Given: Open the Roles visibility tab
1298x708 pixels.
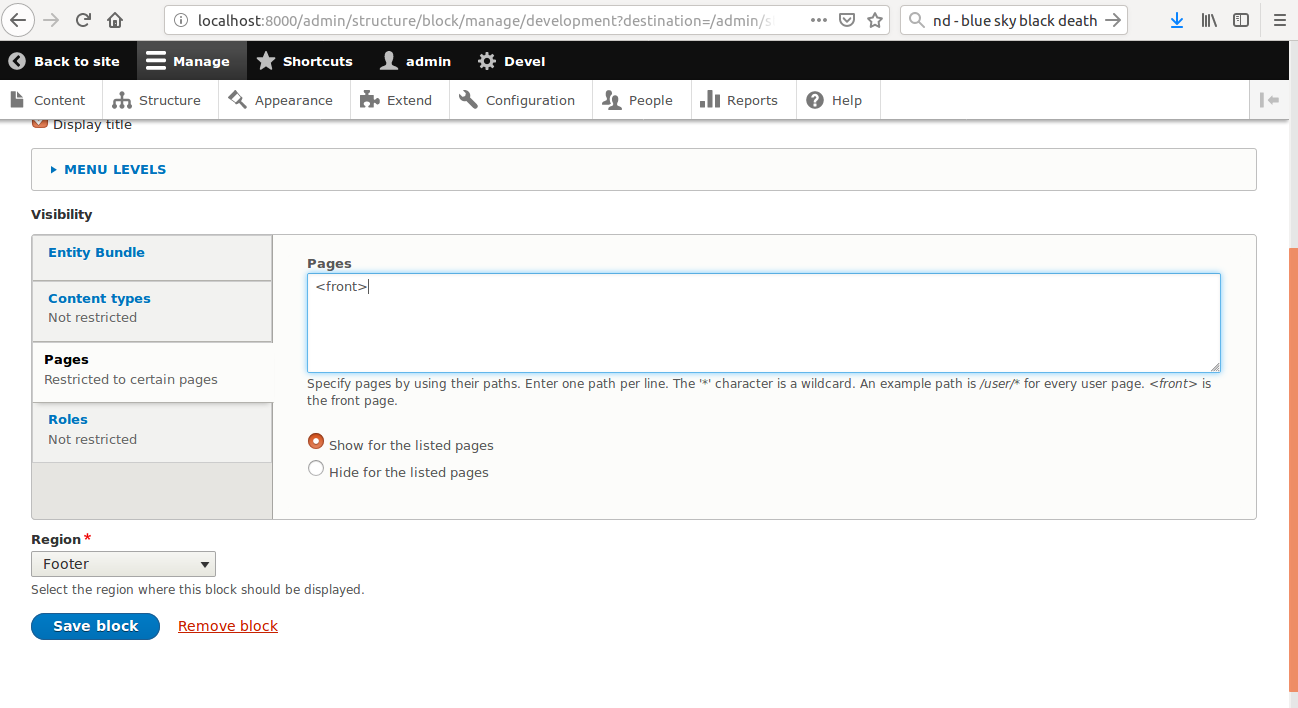Looking at the screenshot, I should pyautogui.click(x=67, y=419).
